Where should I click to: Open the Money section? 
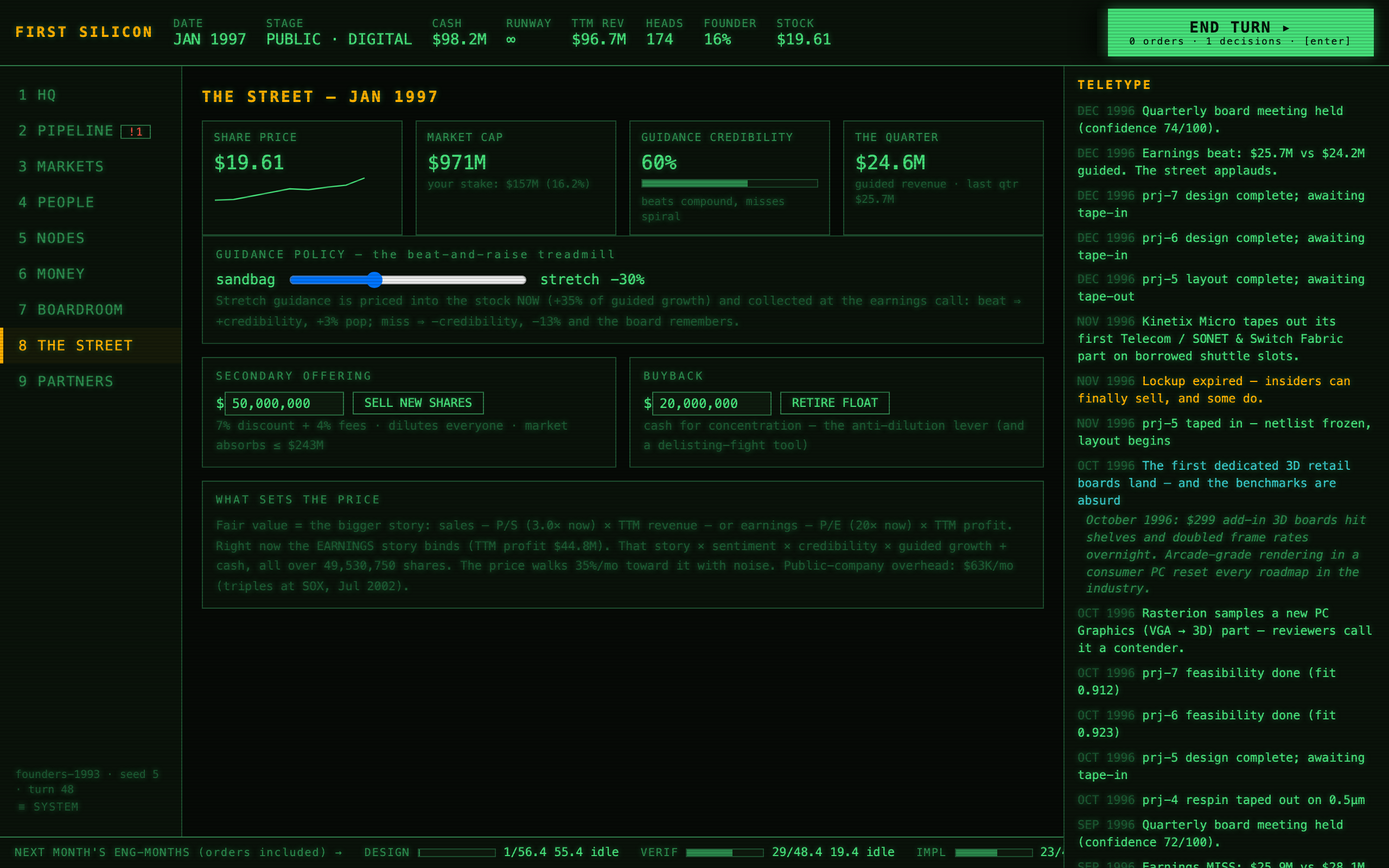pos(91,274)
